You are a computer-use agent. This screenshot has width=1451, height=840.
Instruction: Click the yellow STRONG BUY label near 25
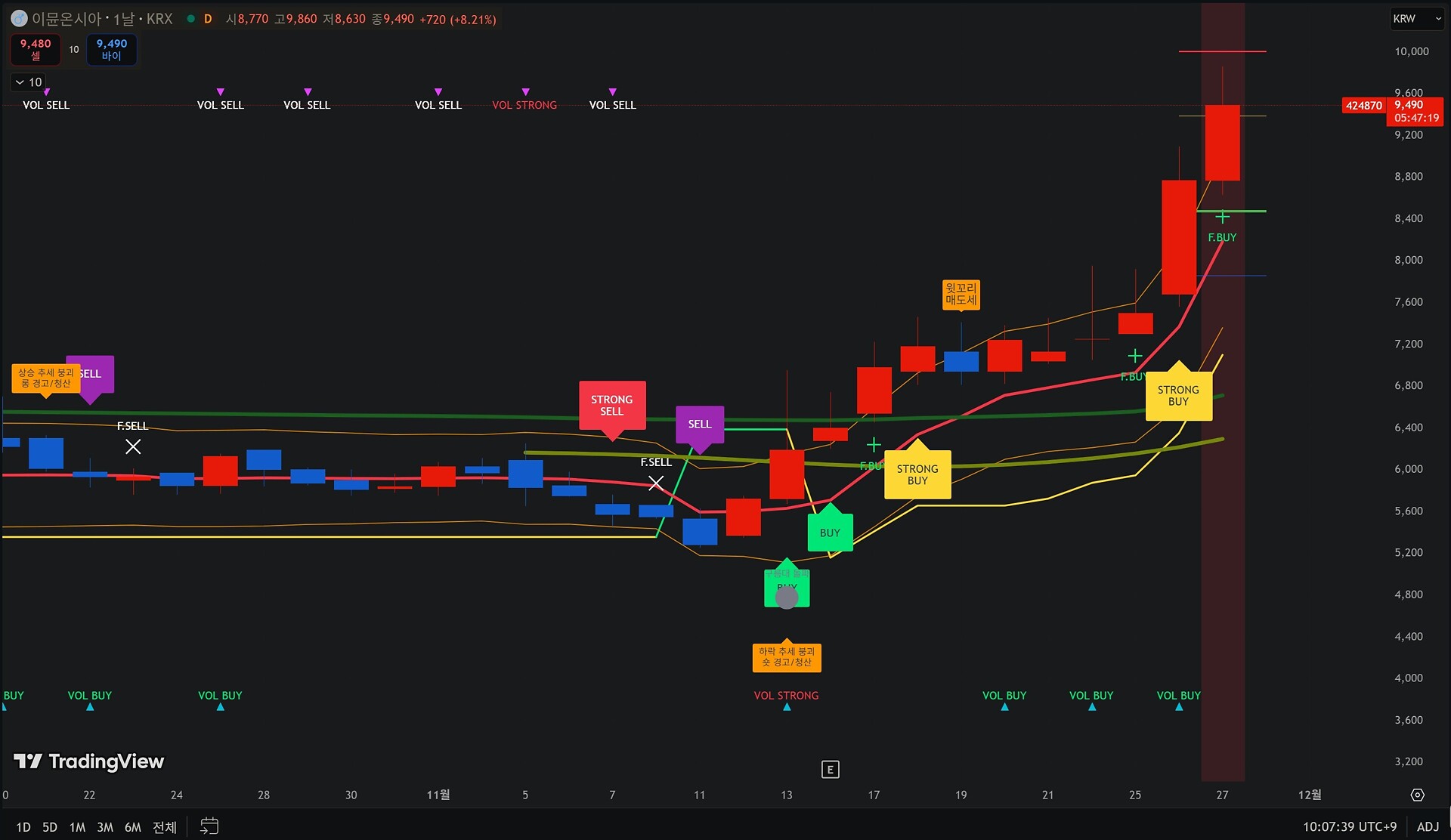[1178, 395]
